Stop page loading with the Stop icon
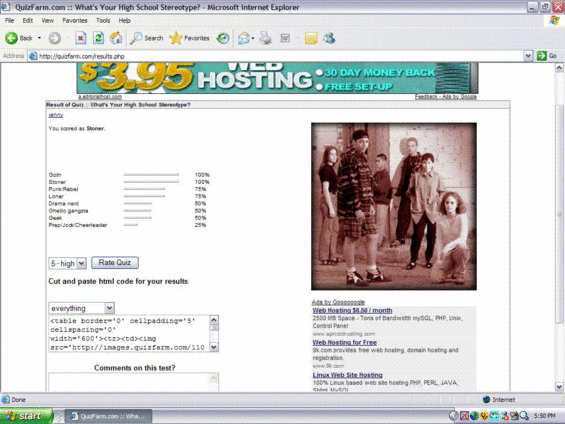 (x=81, y=38)
